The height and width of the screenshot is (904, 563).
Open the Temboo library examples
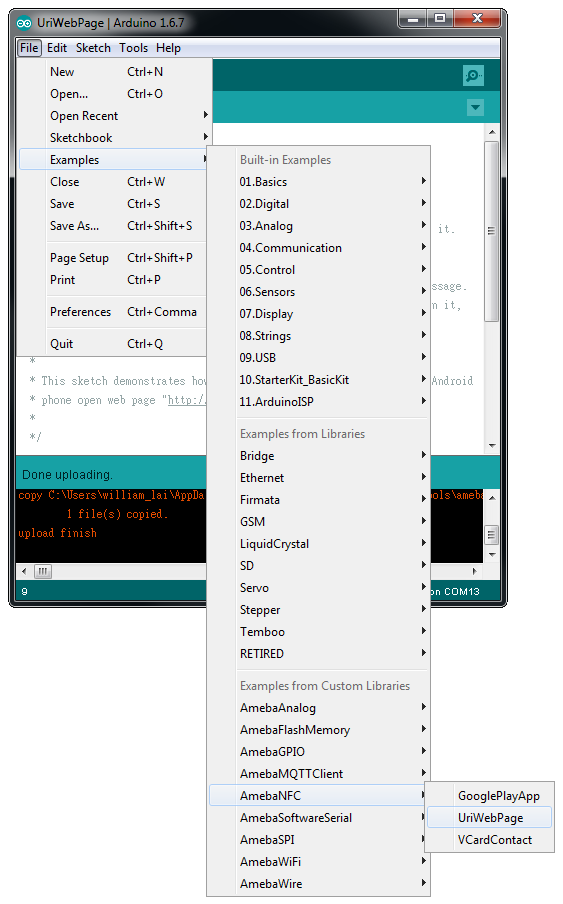pyautogui.click(x=319, y=632)
